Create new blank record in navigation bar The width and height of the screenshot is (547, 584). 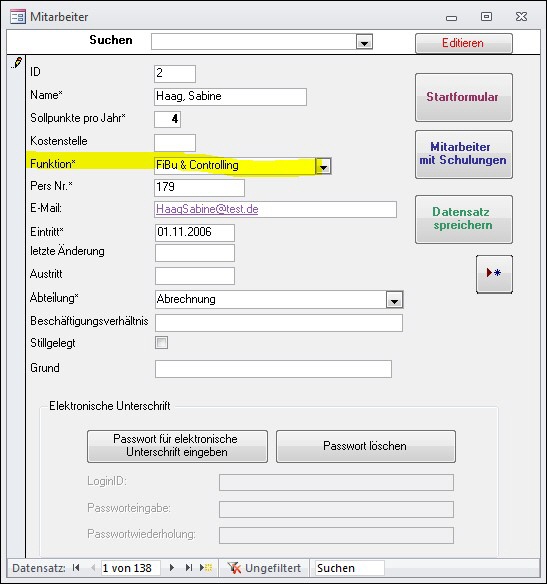pyautogui.click(x=206, y=568)
